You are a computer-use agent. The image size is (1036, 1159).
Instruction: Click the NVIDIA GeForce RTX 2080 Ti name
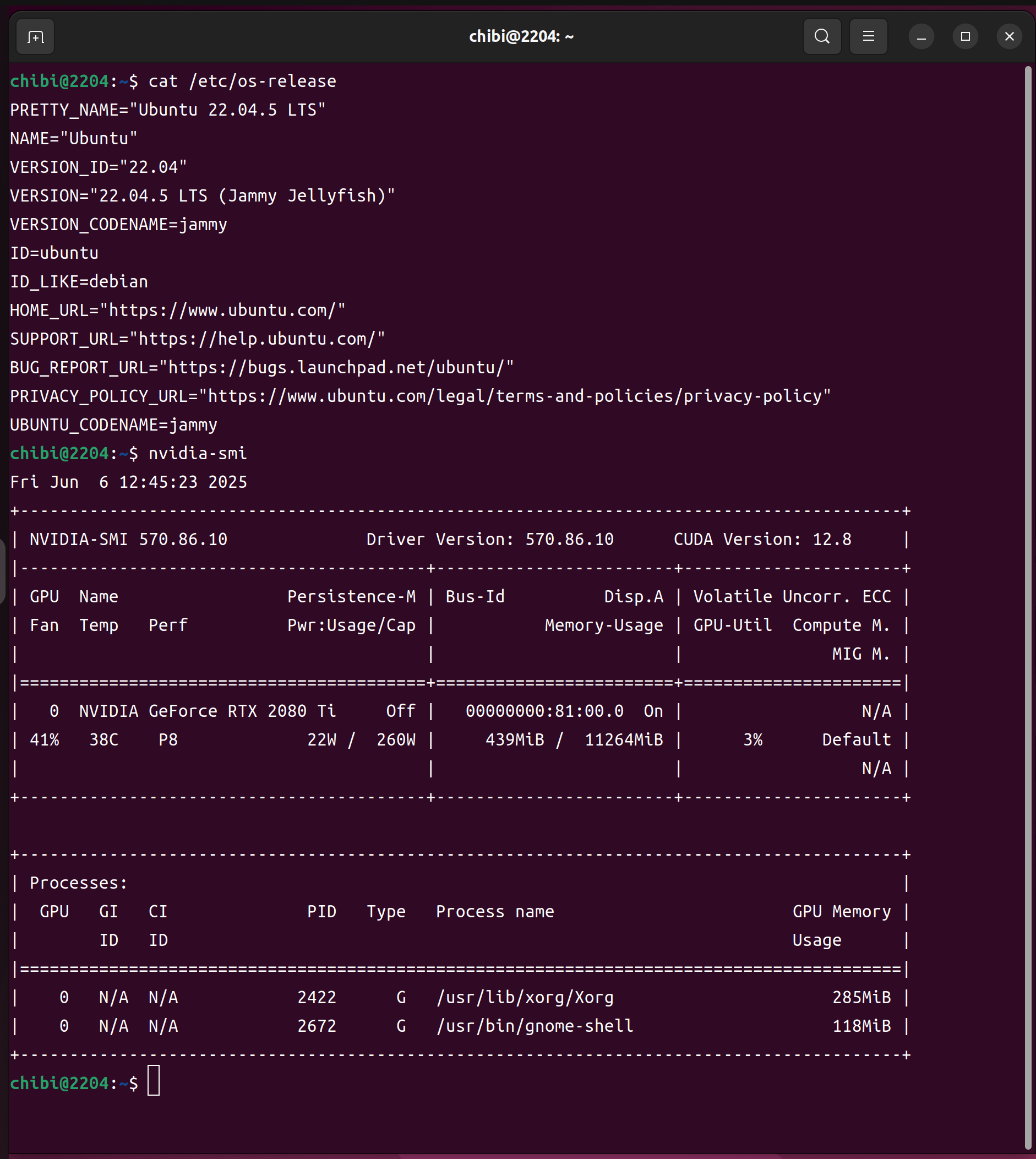coord(207,711)
